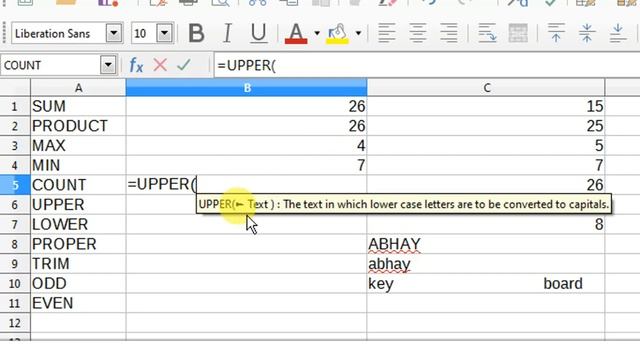This screenshot has height=360, width=640.
Task: Click cell C8 containing ABHAY
Action: click(x=486, y=244)
